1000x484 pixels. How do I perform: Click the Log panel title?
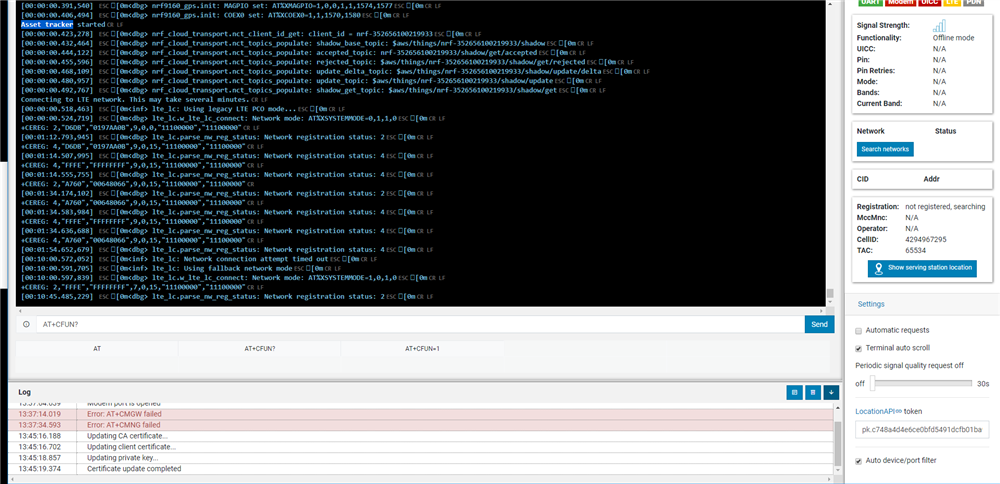24,392
